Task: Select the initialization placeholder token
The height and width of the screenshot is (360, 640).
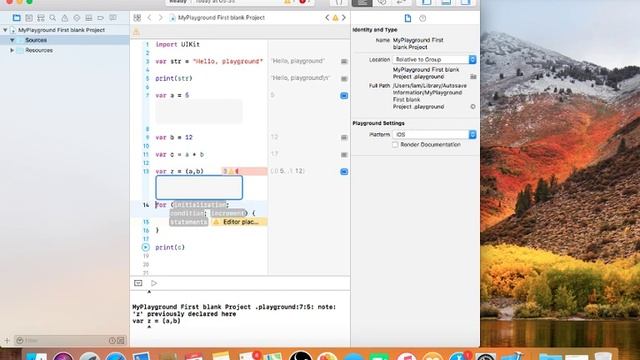Action: [200, 204]
